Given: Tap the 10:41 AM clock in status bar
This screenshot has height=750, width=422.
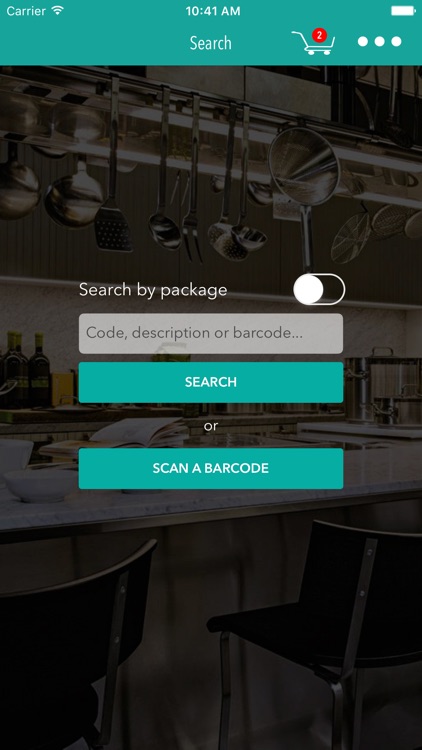Looking at the screenshot, I should coord(213,11).
